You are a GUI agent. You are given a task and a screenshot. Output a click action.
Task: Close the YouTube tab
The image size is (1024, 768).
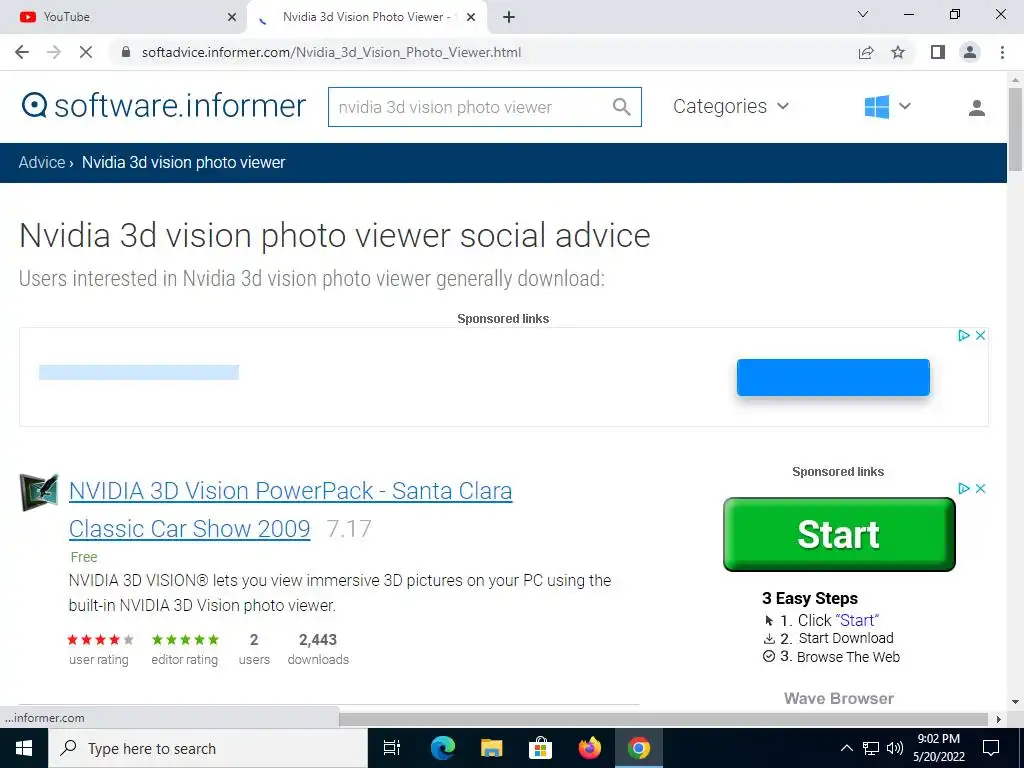click(232, 17)
